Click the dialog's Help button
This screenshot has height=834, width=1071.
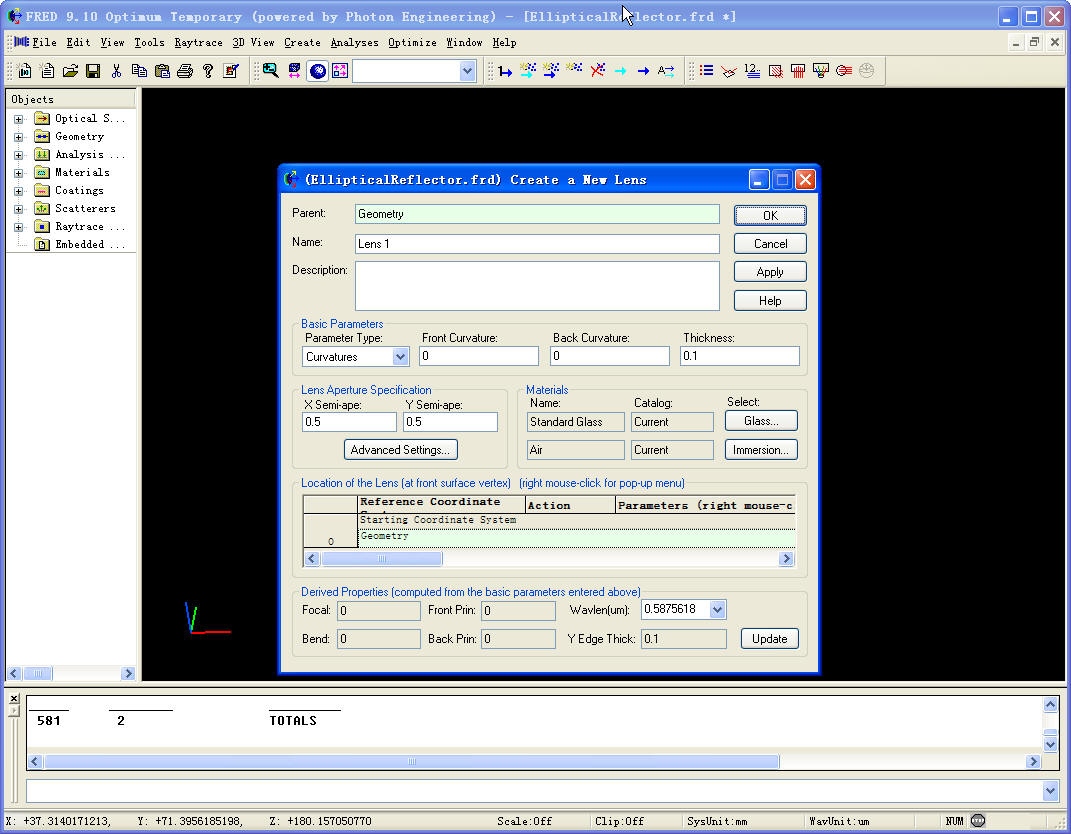pyautogui.click(x=770, y=301)
